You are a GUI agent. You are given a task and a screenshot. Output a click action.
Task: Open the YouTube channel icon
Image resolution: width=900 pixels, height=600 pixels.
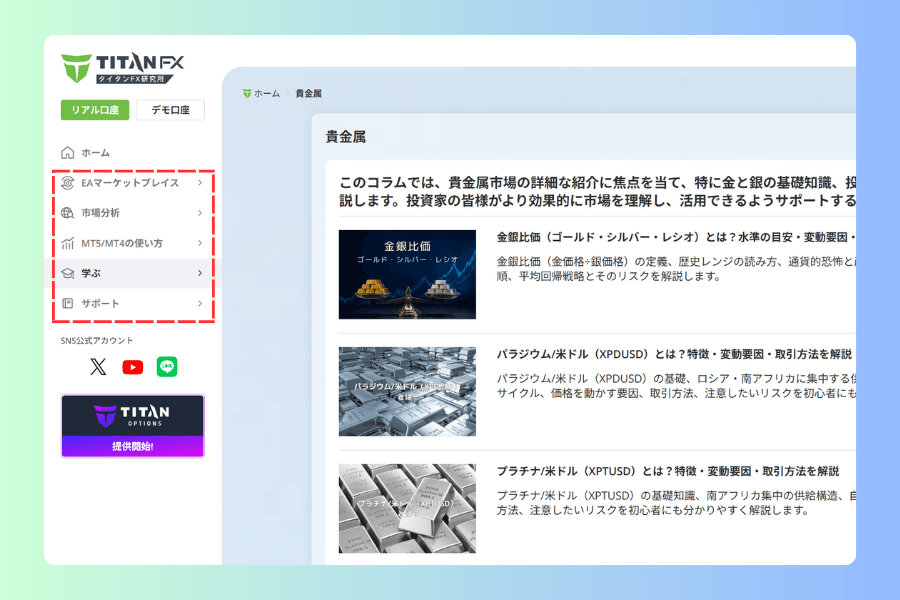click(x=133, y=367)
